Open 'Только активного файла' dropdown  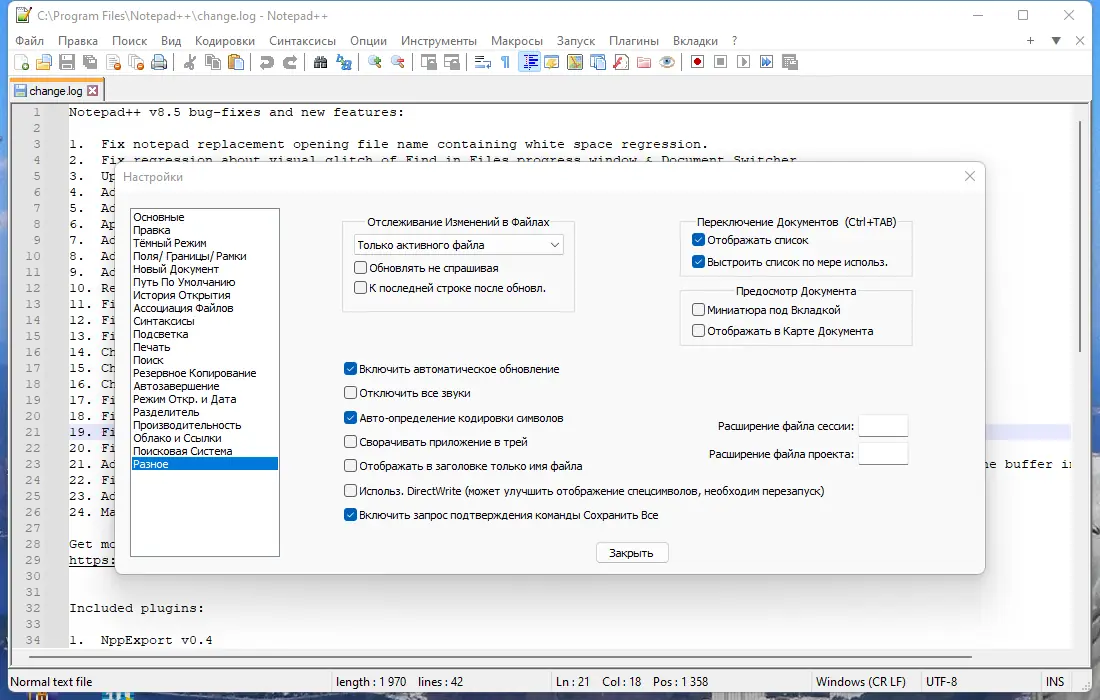[458, 245]
